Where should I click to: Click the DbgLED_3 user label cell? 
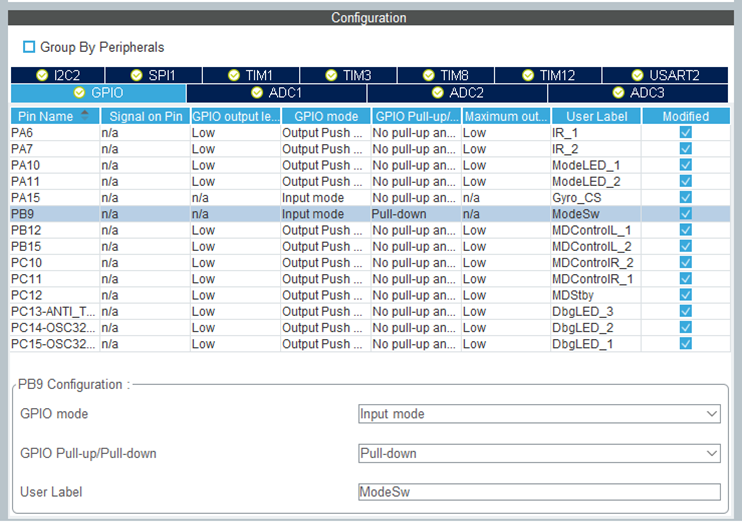click(x=596, y=311)
